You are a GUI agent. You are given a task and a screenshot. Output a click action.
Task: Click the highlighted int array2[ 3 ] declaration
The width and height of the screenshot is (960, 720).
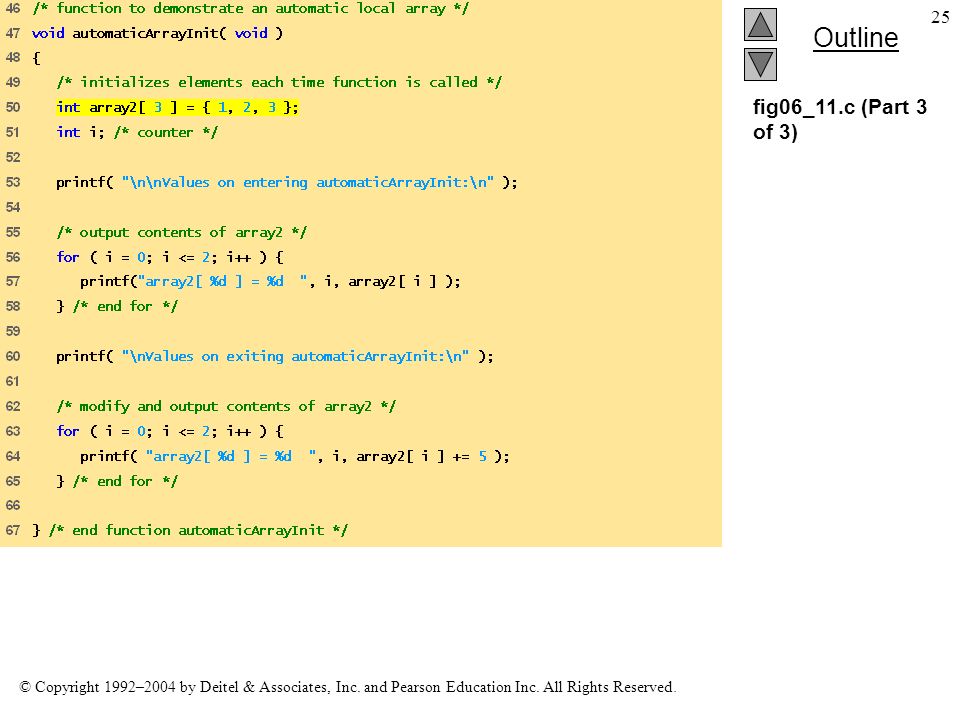coord(178,108)
